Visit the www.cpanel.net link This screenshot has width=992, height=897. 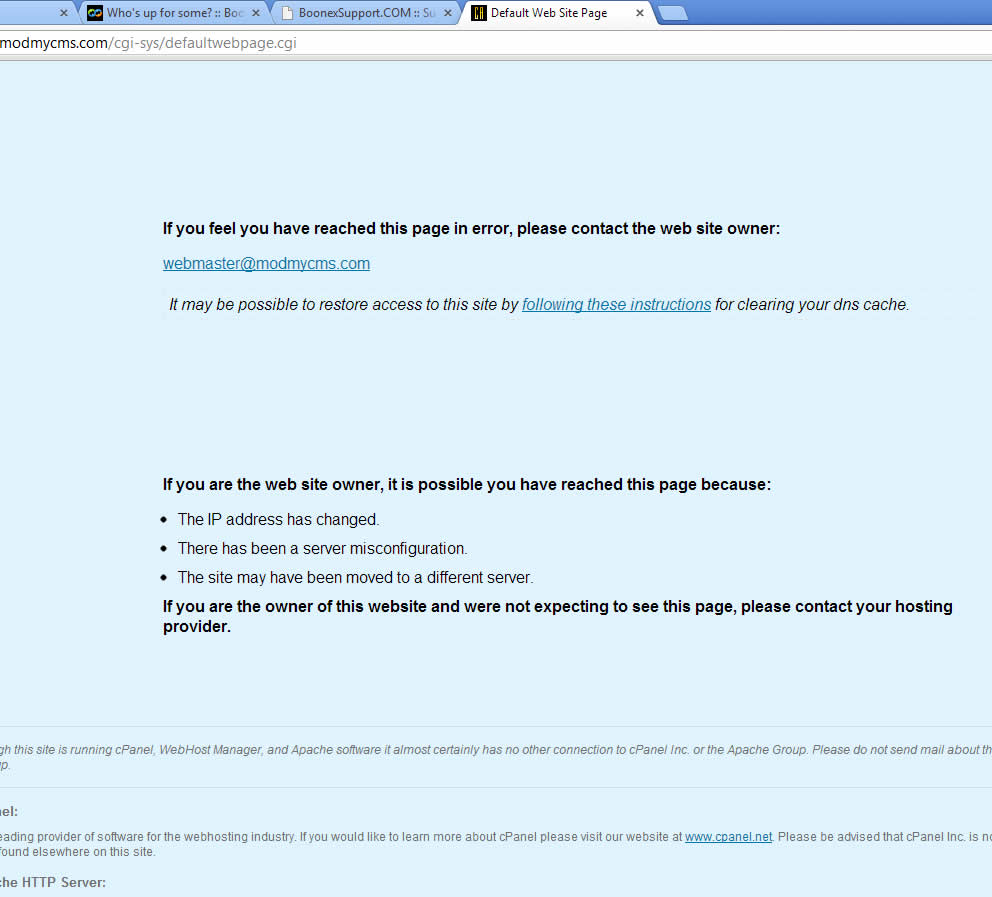click(x=728, y=836)
